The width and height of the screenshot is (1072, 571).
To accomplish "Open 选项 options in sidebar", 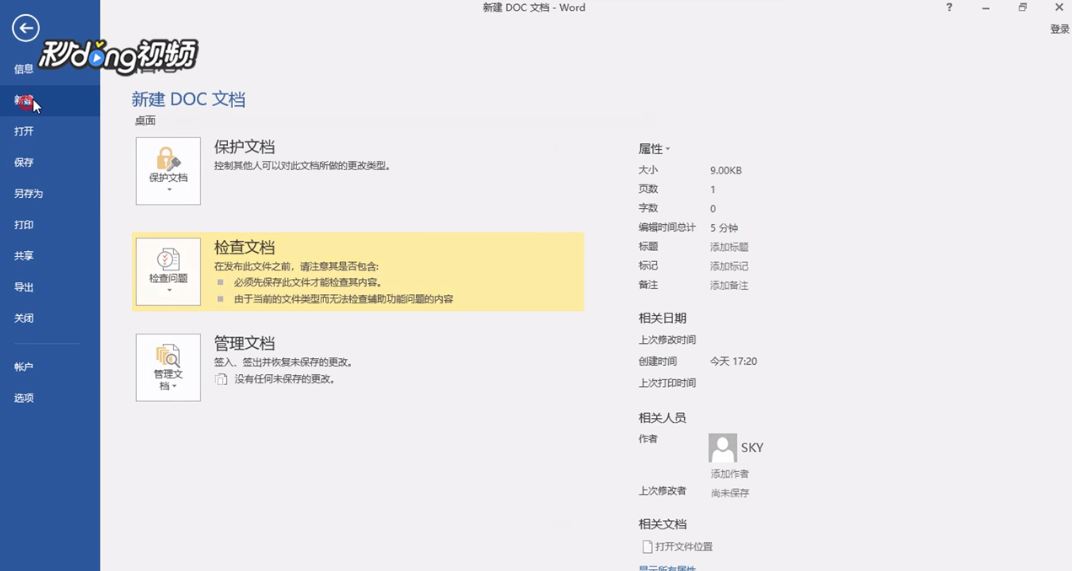I will coord(50,398).
